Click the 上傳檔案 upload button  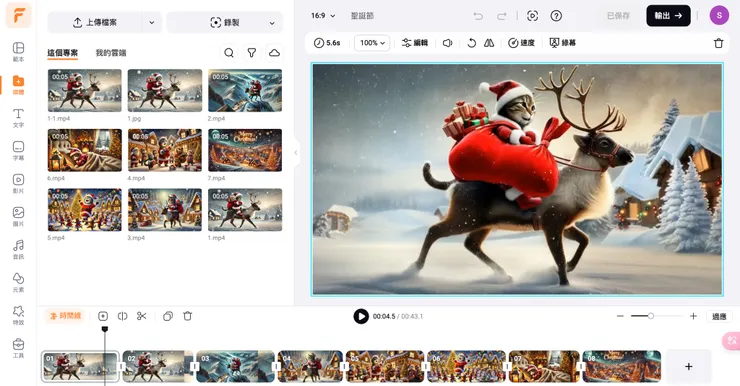[x=95, y=23]
